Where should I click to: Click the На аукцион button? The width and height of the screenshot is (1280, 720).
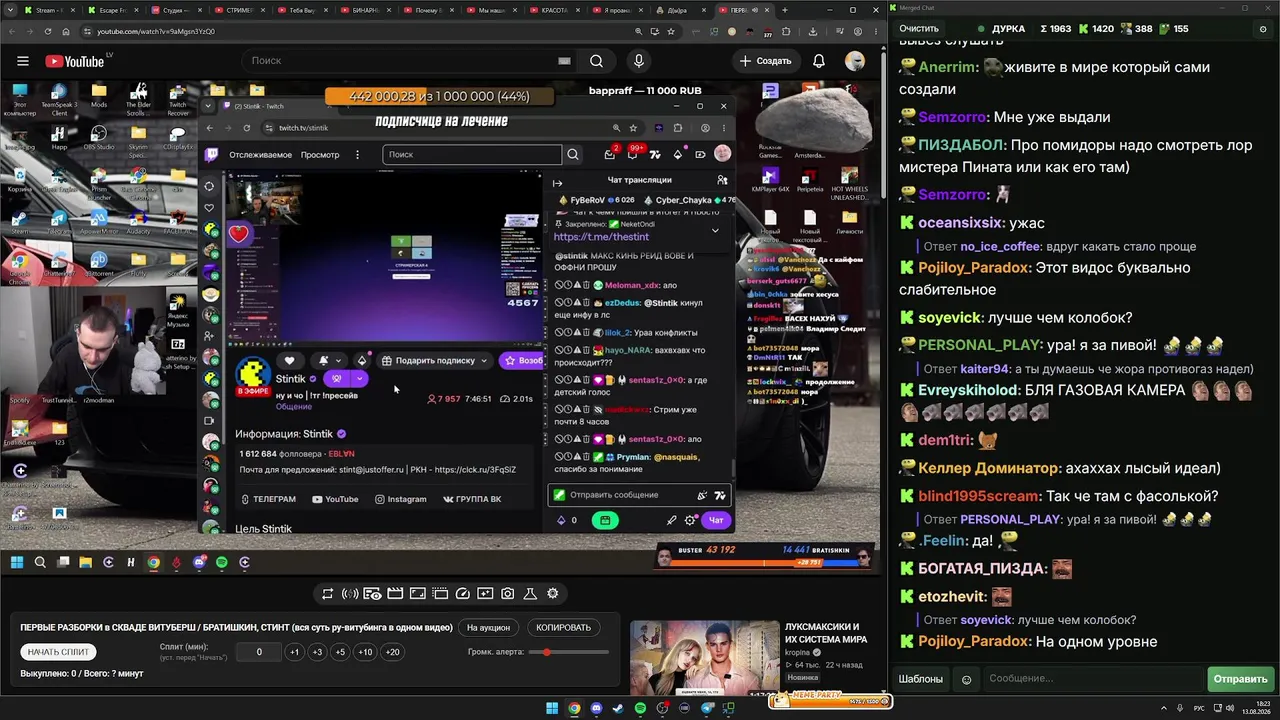pyautogui.click(x=488, y=628)
